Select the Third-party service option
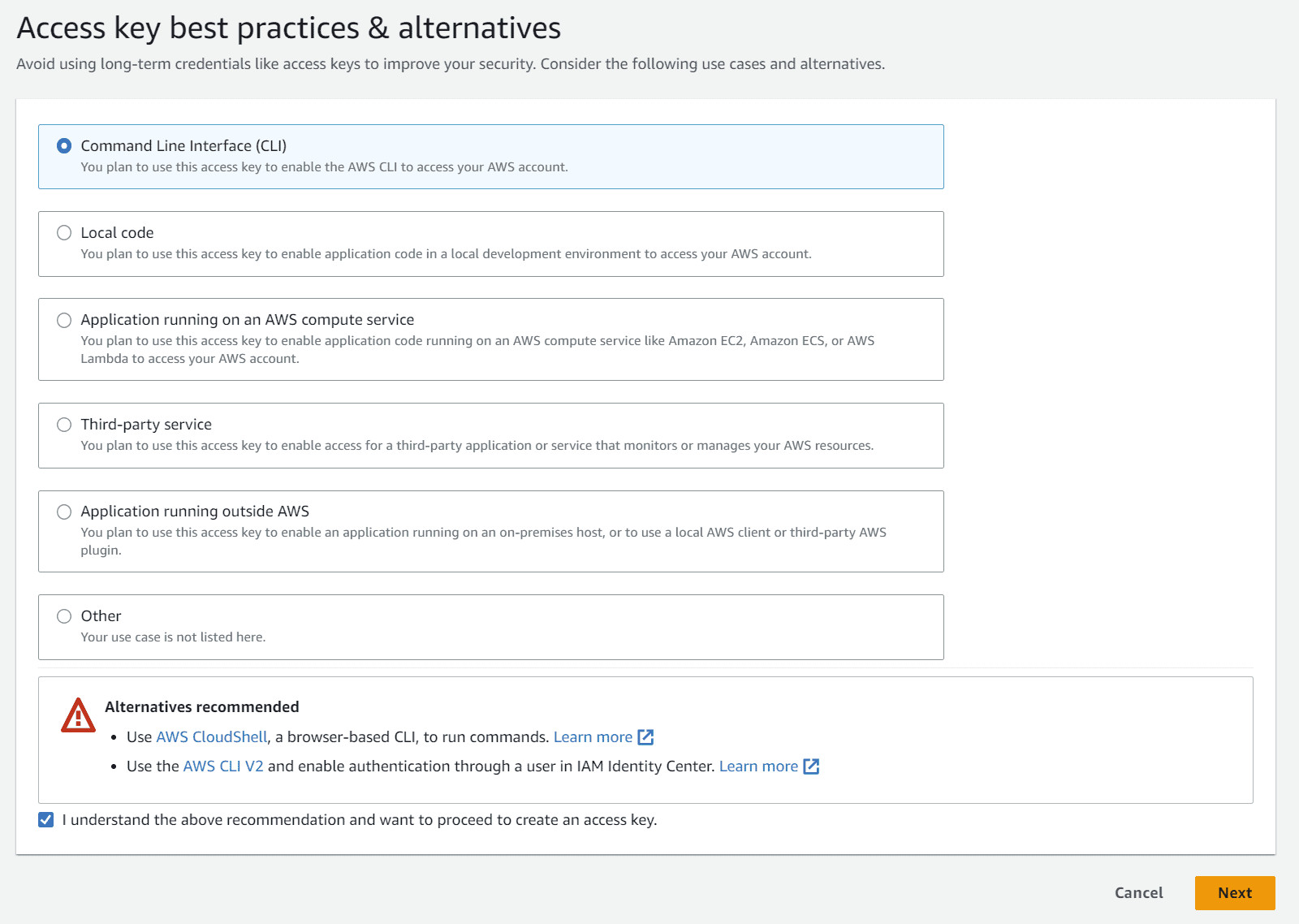1299x924 pixels. pyautogui.click(x=64, y=424)
